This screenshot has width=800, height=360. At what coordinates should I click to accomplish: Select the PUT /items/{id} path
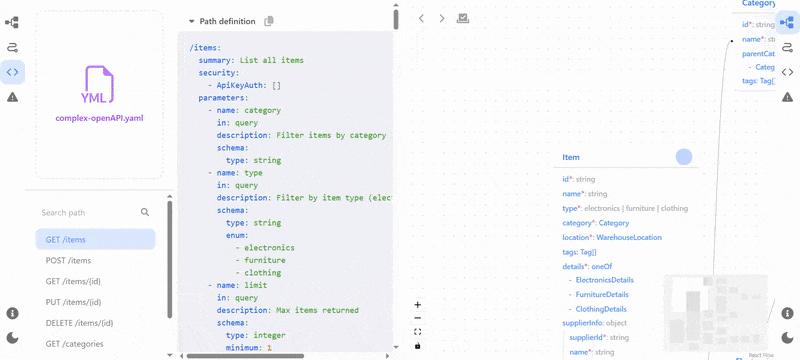95,302
